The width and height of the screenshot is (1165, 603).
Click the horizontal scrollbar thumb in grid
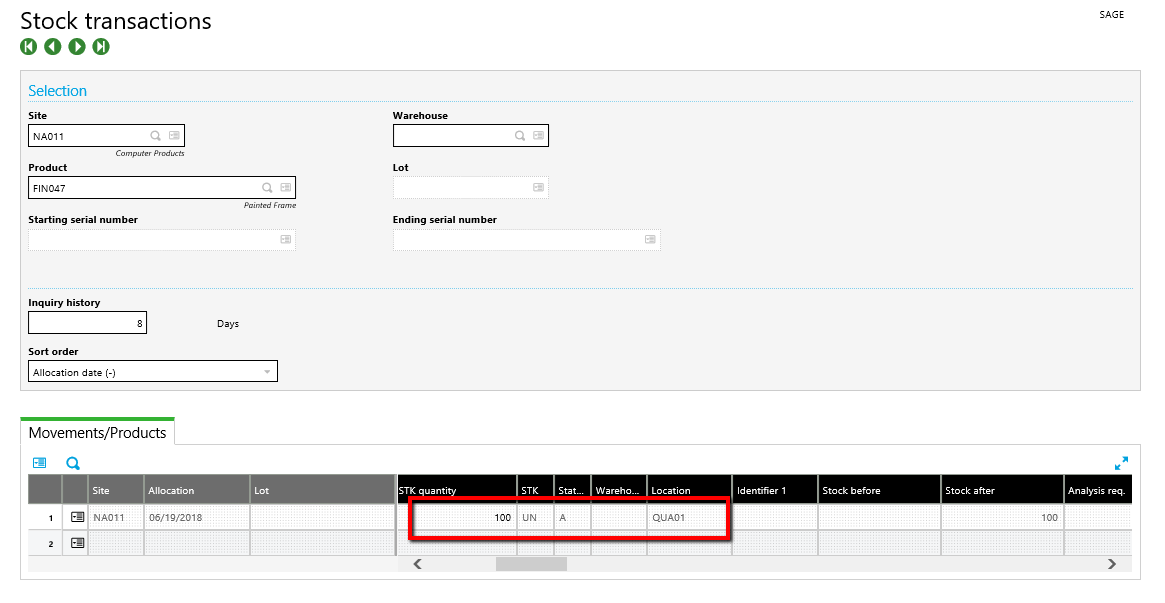[531, 564]
